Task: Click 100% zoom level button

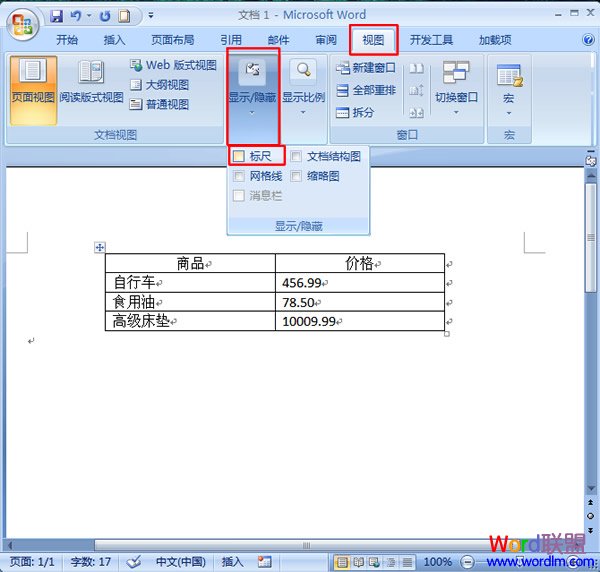Action: click(438, 562)
